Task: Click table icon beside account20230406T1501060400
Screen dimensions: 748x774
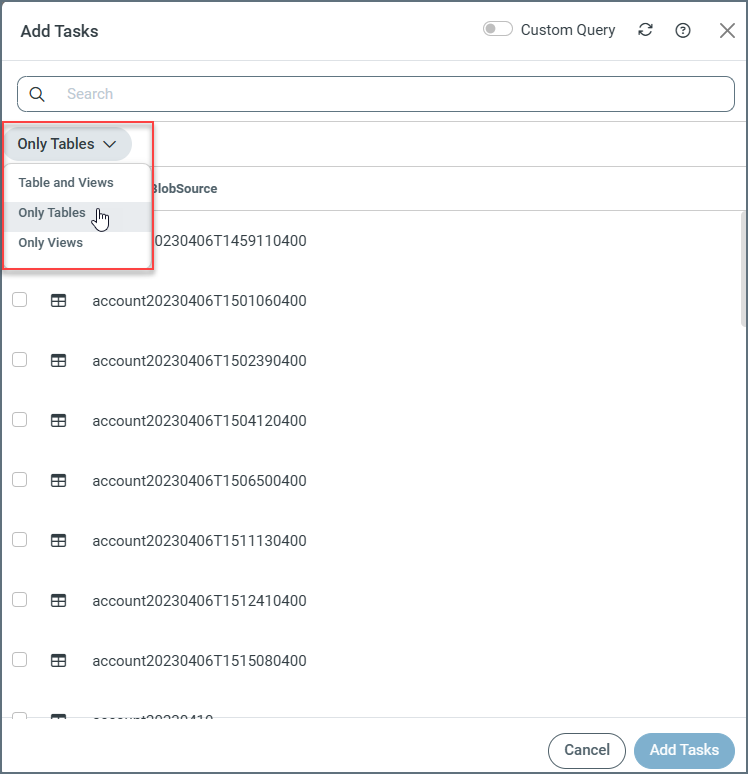Action: coord(58,301)
